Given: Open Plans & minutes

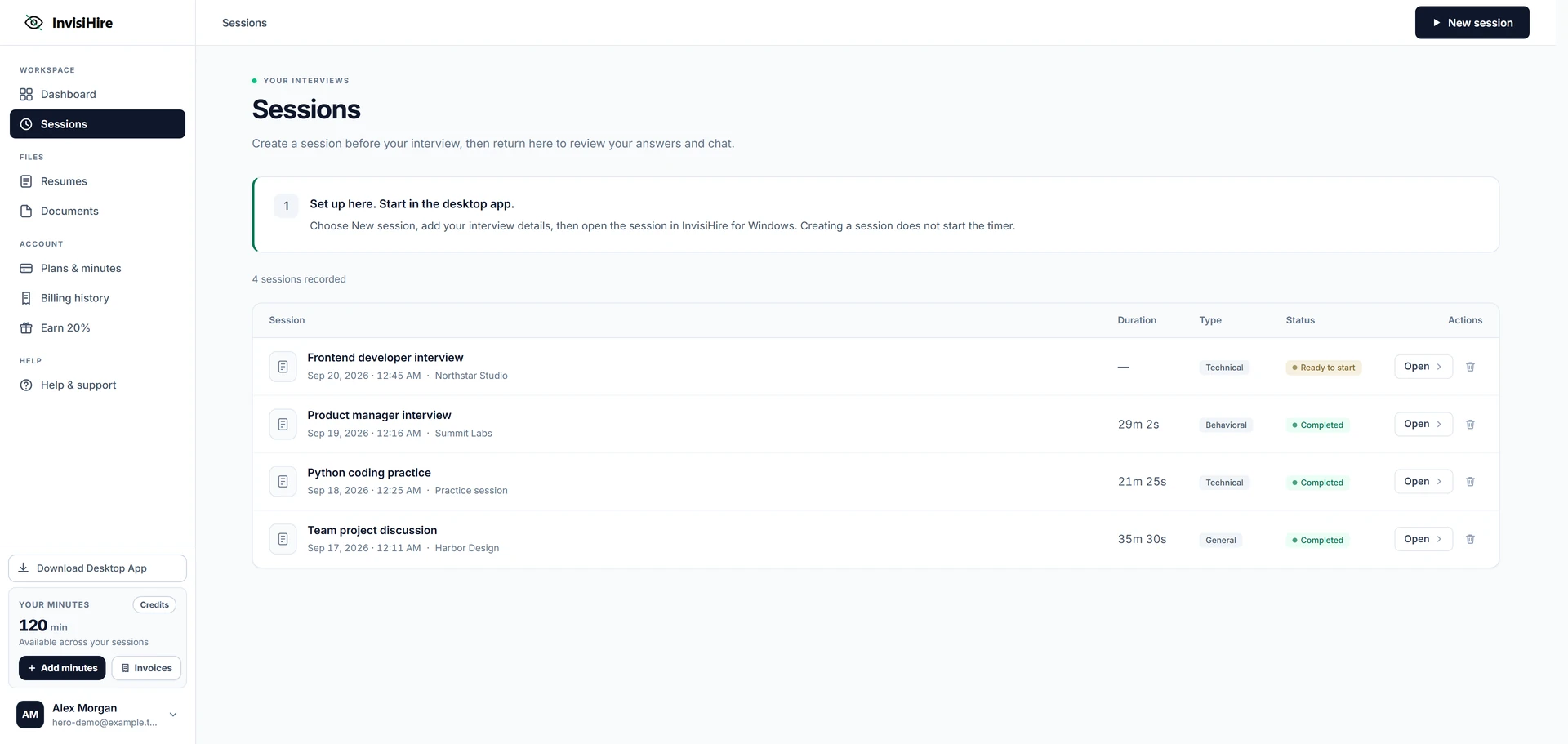Looking at the screenshot, I should (x=97, y=268).
